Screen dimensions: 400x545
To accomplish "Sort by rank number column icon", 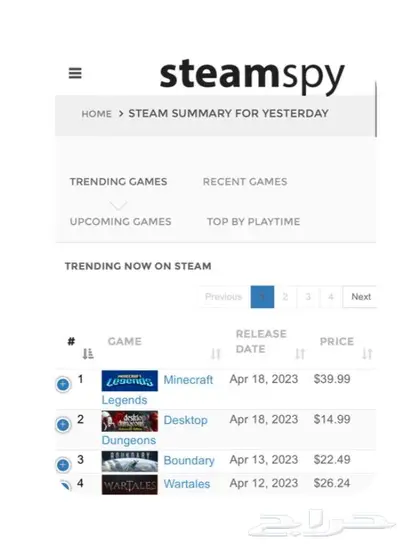I will point(88,354).
